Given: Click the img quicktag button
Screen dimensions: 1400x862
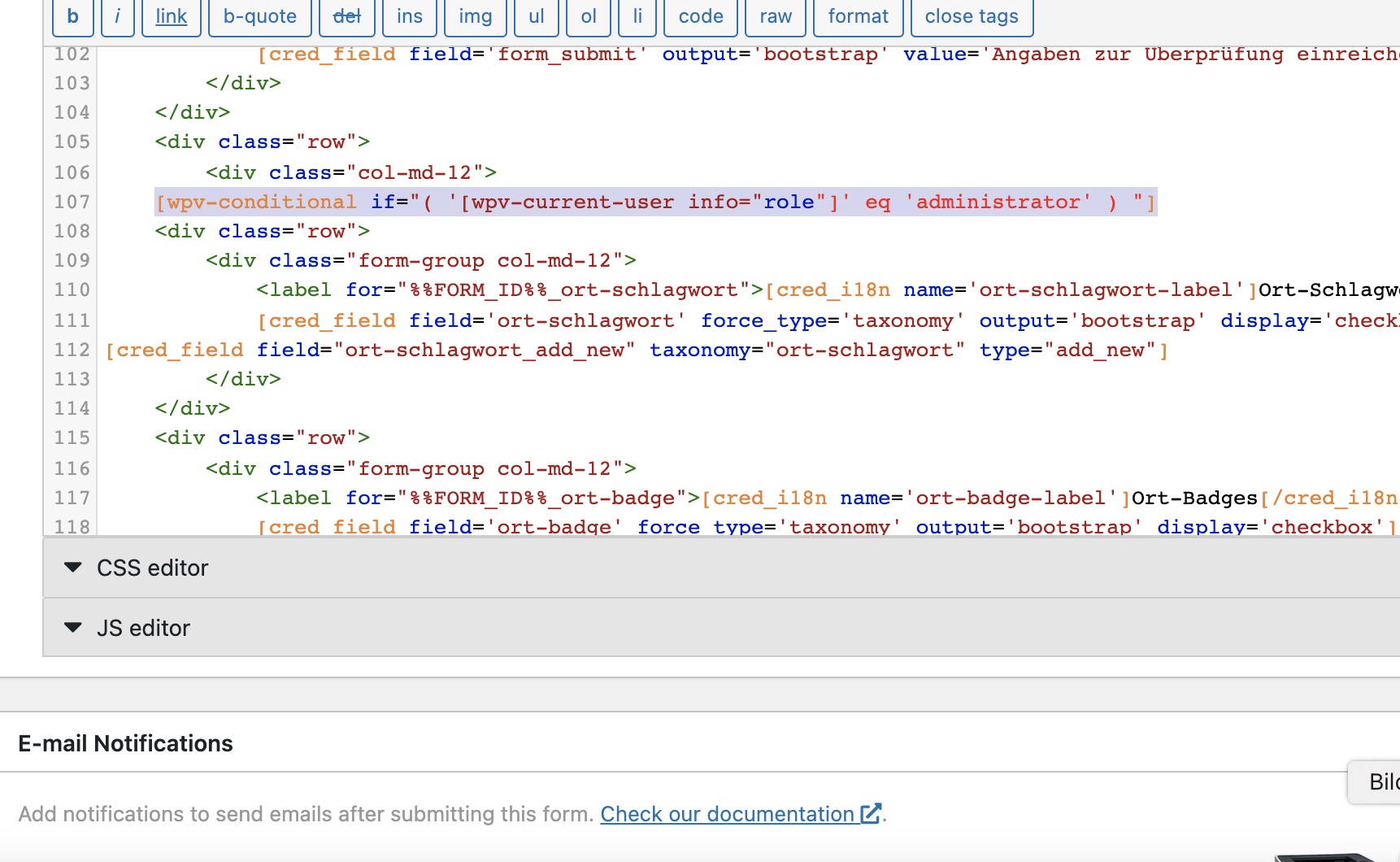Looking at the screenshot, I should (x=476, y=17).
